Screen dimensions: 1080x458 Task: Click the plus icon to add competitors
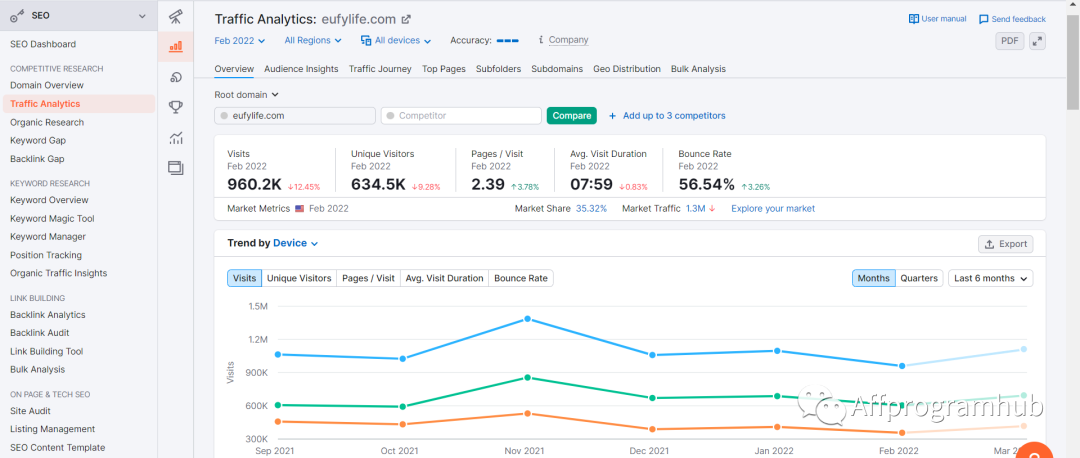(x=612, y=116)
